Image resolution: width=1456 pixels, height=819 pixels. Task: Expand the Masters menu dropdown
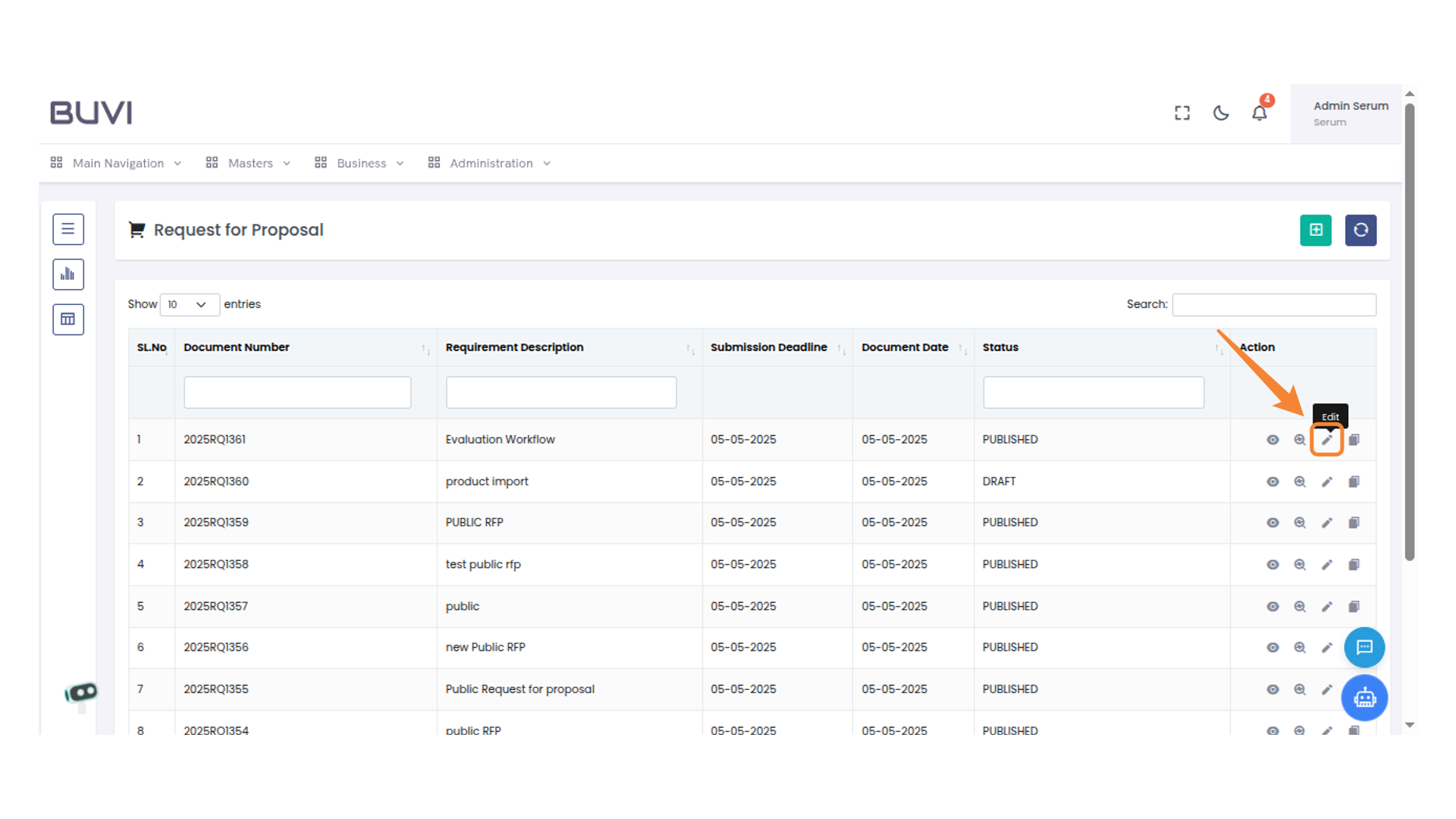point(249,163)
